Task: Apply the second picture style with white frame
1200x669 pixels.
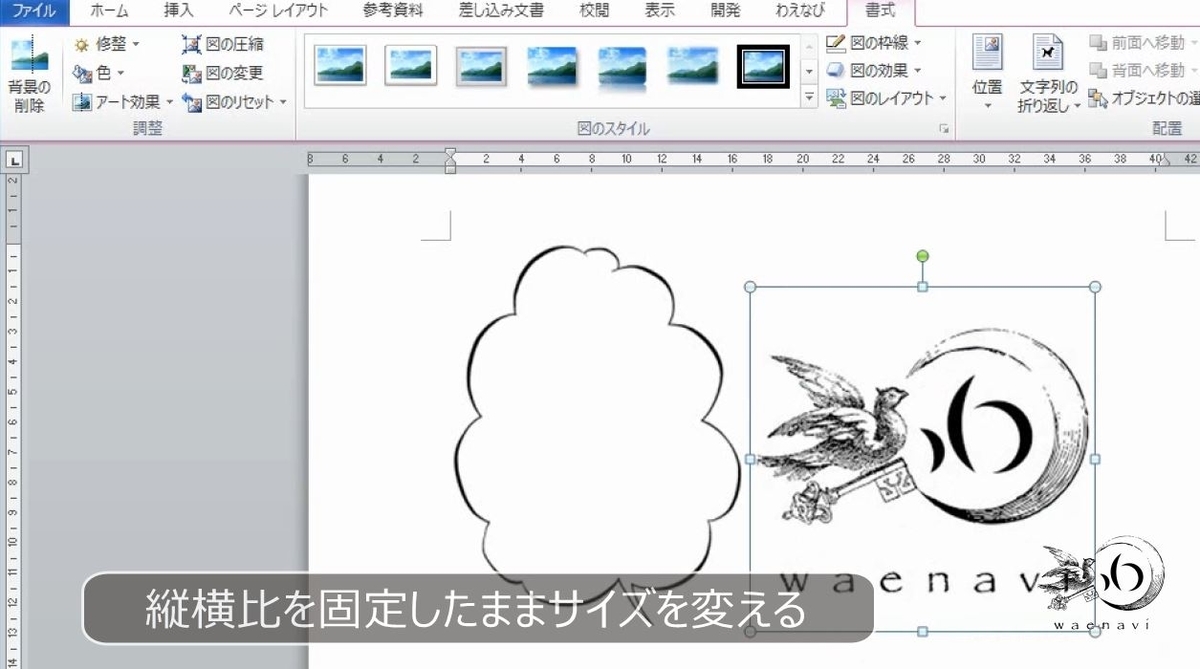Action: [x=410, y=66]
